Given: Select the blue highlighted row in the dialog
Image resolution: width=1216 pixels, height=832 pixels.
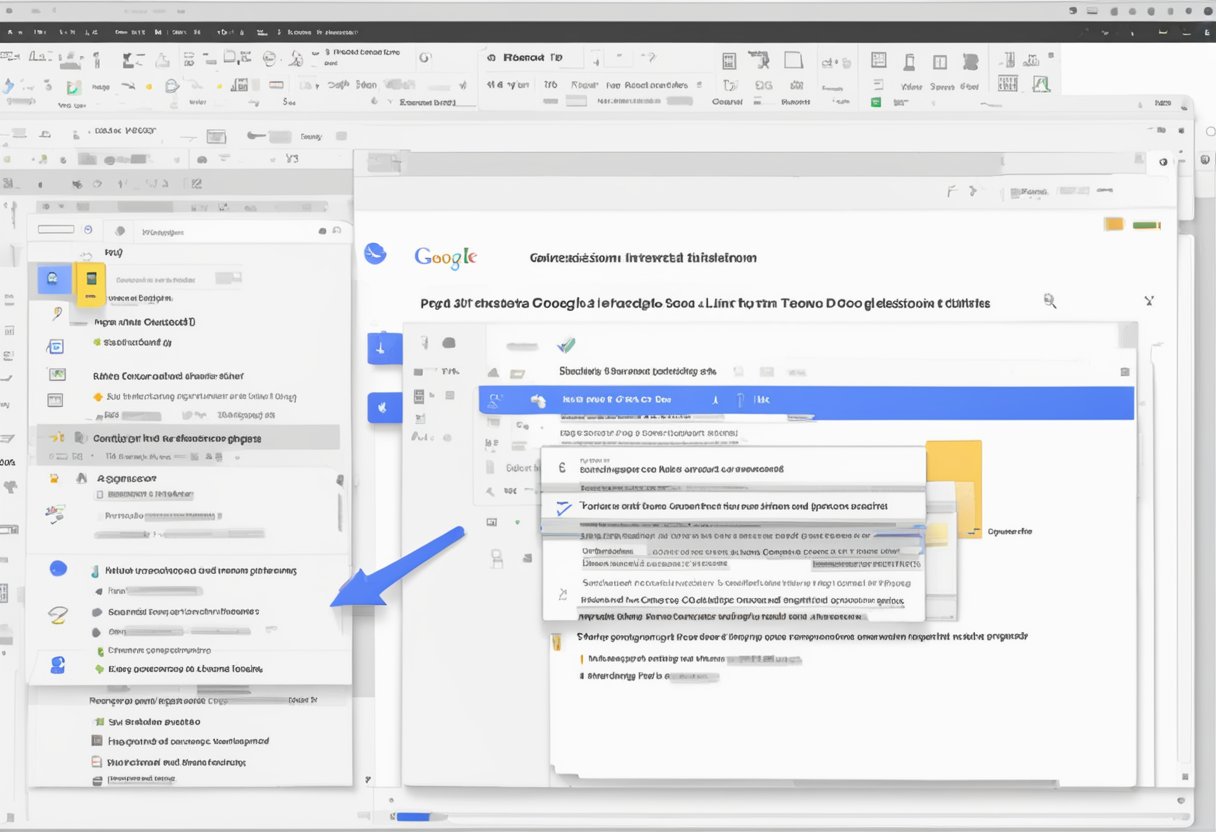Looking at the screenshot, I should pos(805,401).
